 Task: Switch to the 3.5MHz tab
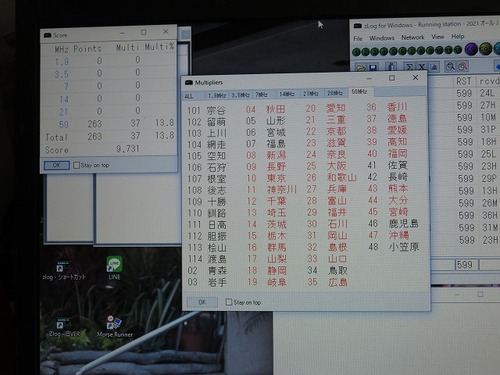(240, 95)
